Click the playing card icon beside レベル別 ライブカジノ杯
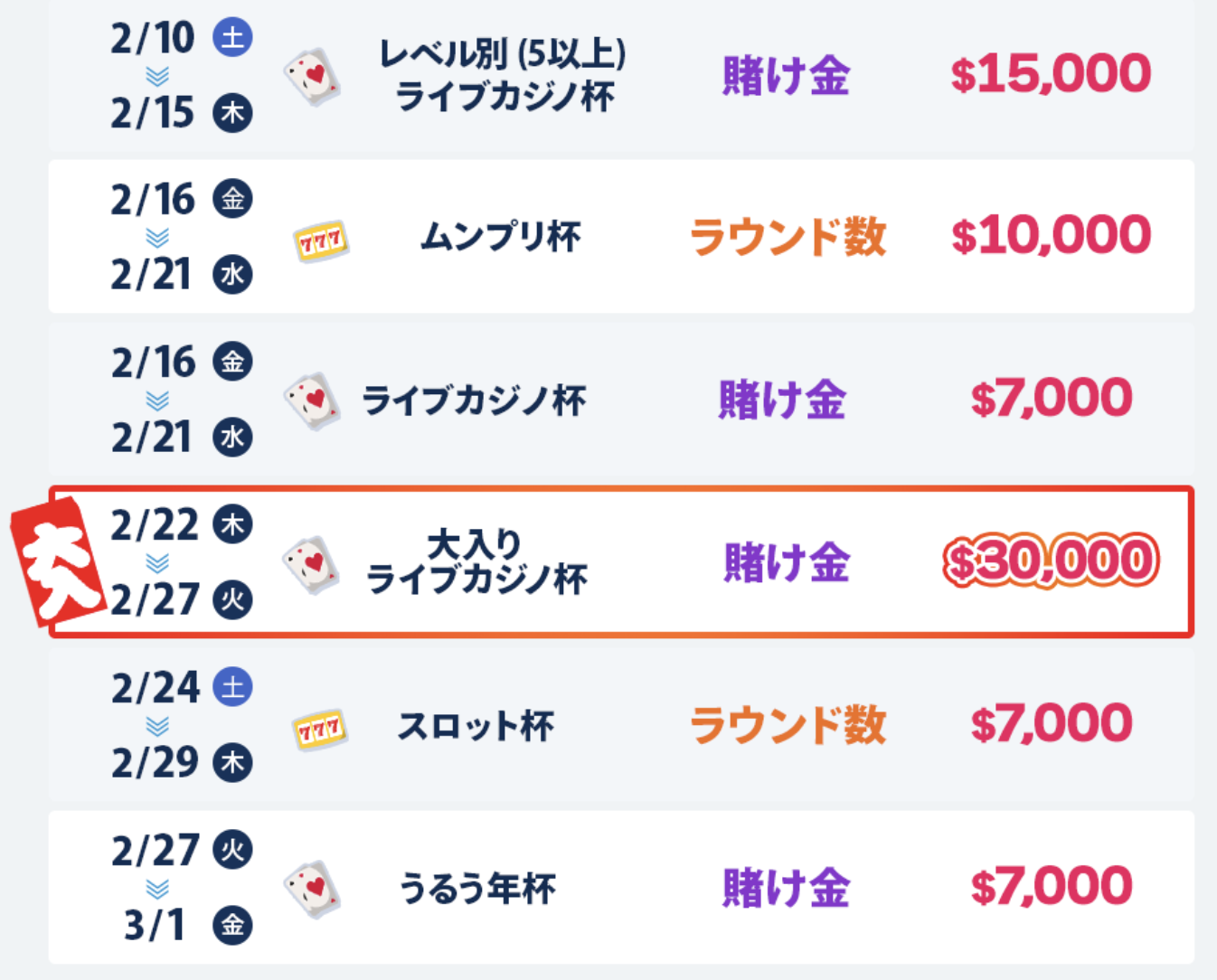This screenshot has height=980, width=1217. 312,78
